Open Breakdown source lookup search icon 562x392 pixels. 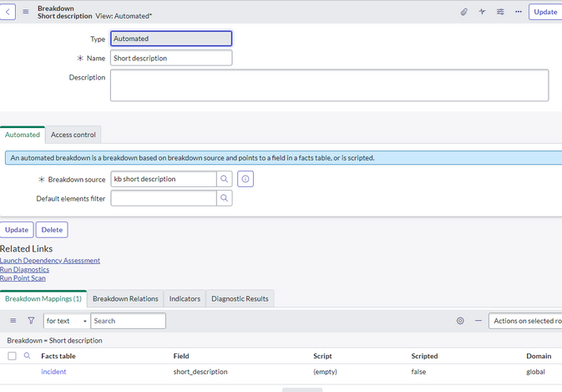pos(224,179)
